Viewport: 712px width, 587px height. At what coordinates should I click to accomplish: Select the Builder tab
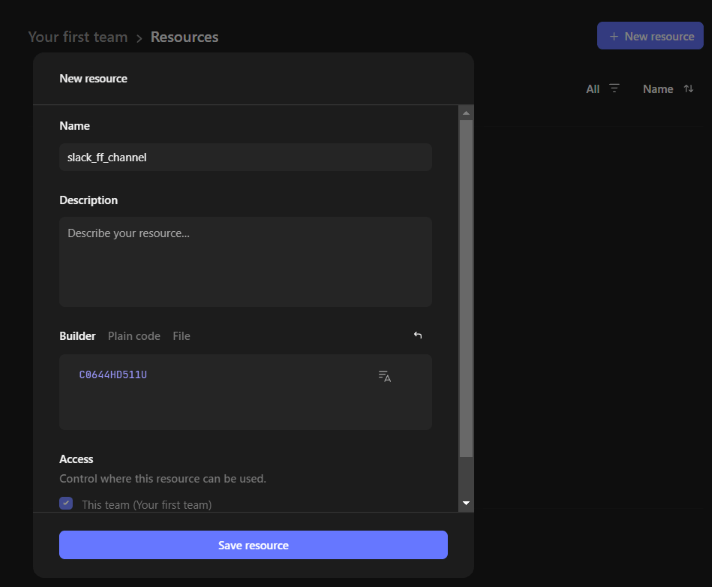tap(77, 336)
